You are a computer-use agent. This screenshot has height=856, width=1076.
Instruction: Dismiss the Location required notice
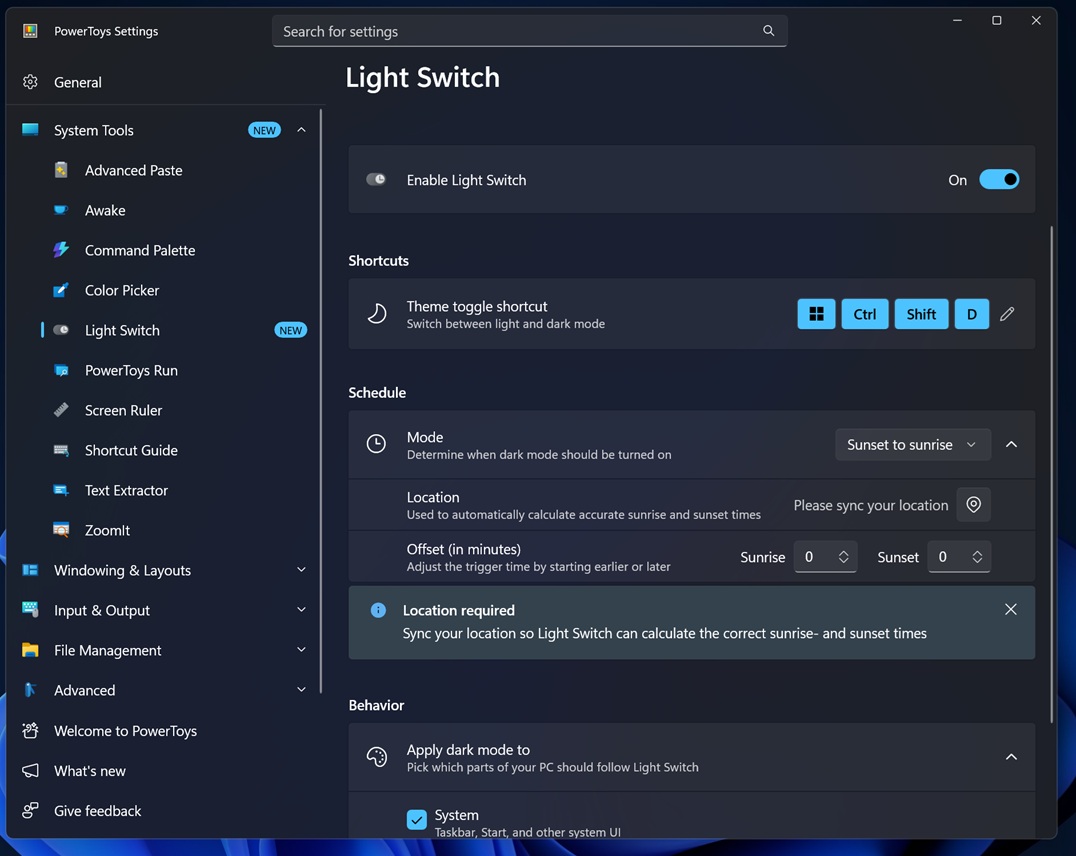[x=1011, y=610]
